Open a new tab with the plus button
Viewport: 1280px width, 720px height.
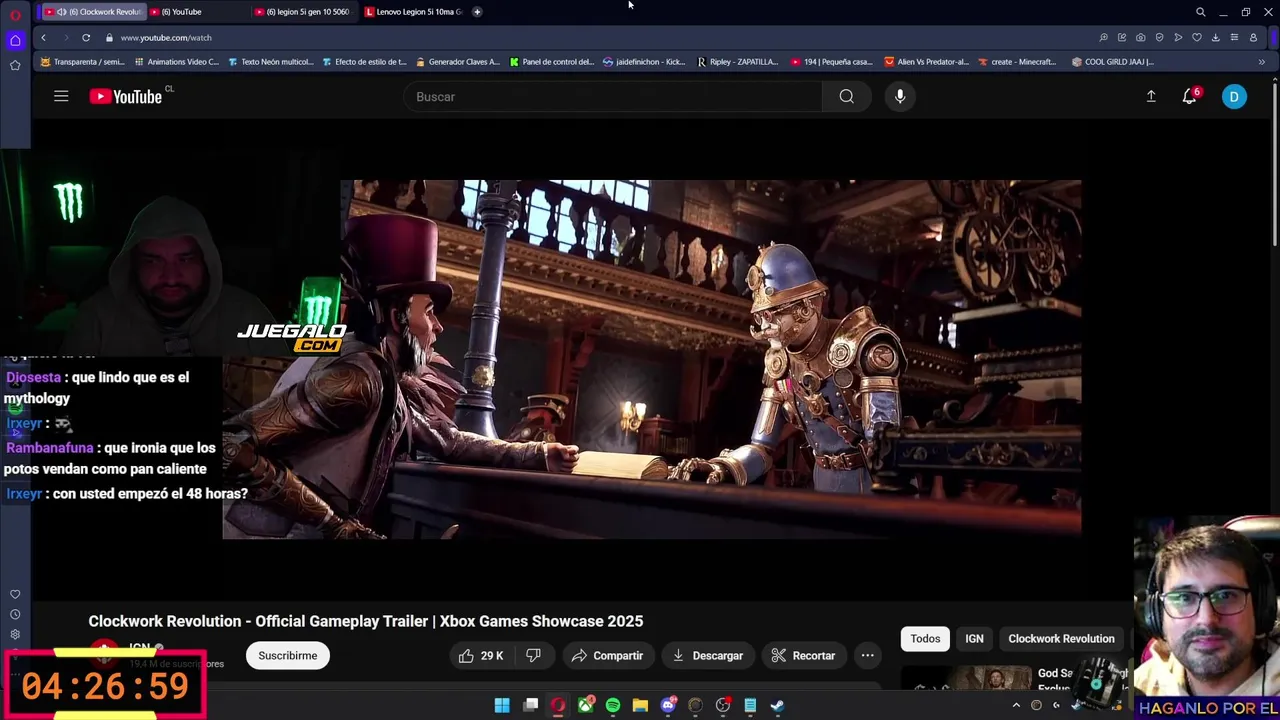click(477, 12)
